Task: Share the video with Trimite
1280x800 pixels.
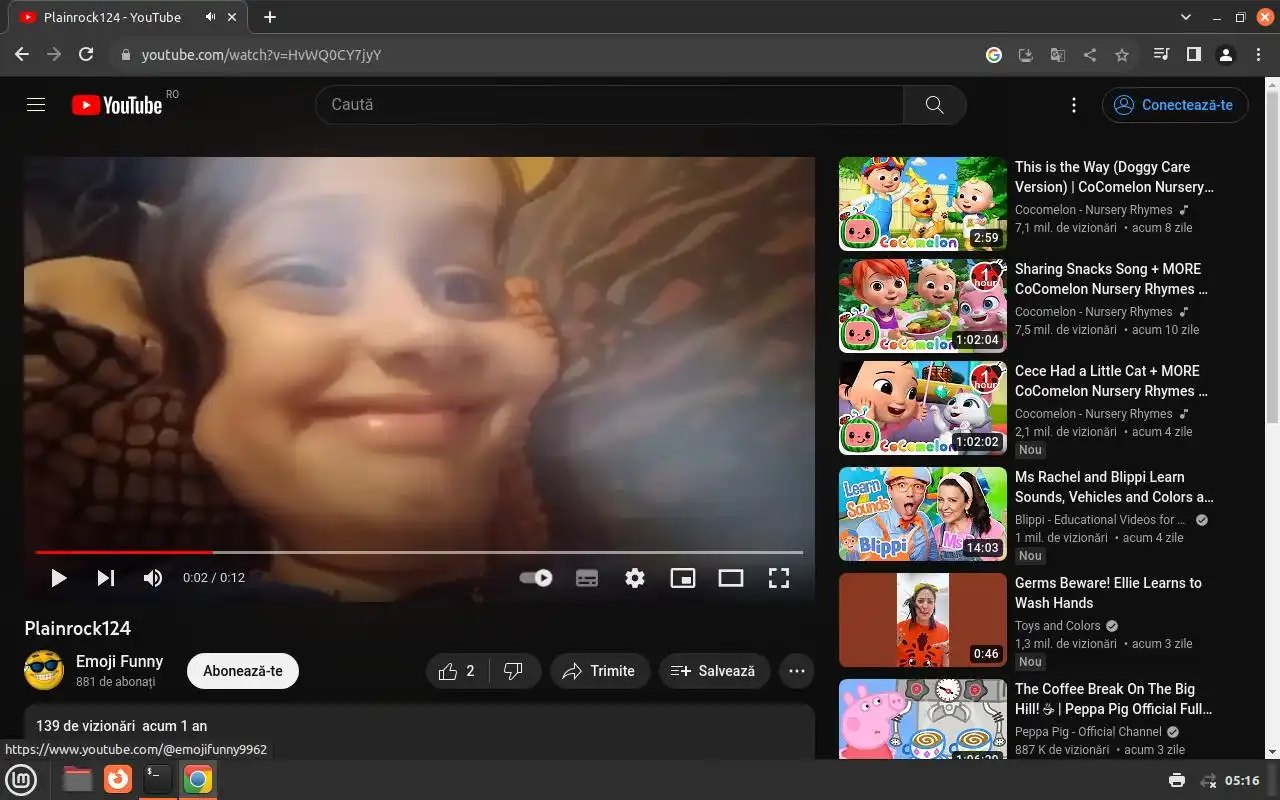Action: (599, 671)
